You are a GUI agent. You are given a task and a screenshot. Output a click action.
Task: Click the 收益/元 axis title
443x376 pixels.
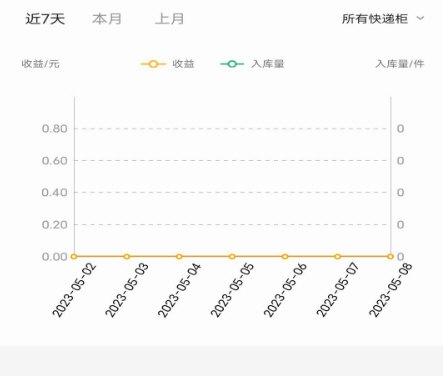tap(40, 64)
